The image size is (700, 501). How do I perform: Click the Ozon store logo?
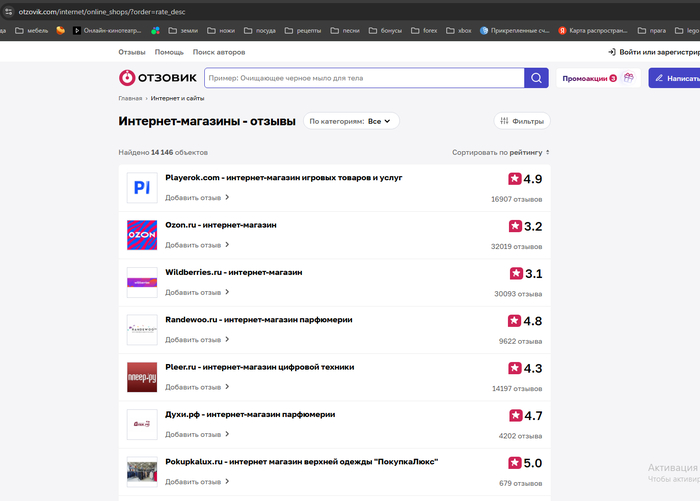coord(142,235)
